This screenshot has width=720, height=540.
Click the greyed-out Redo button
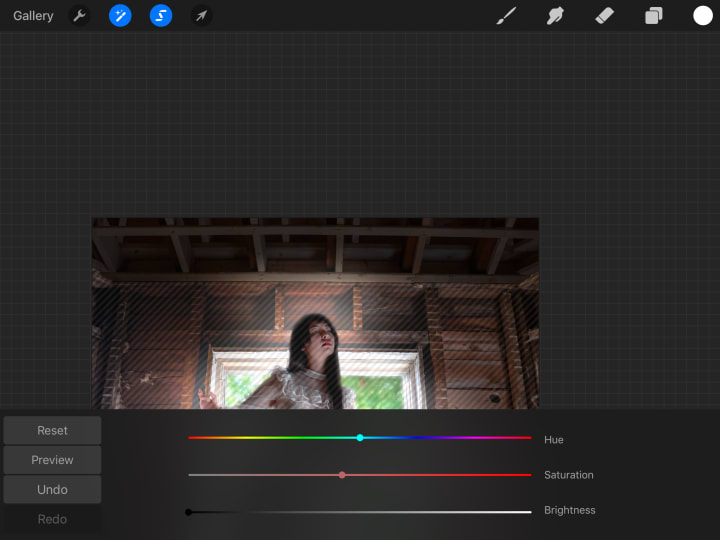pyautogui.click(x=52, y=519)
